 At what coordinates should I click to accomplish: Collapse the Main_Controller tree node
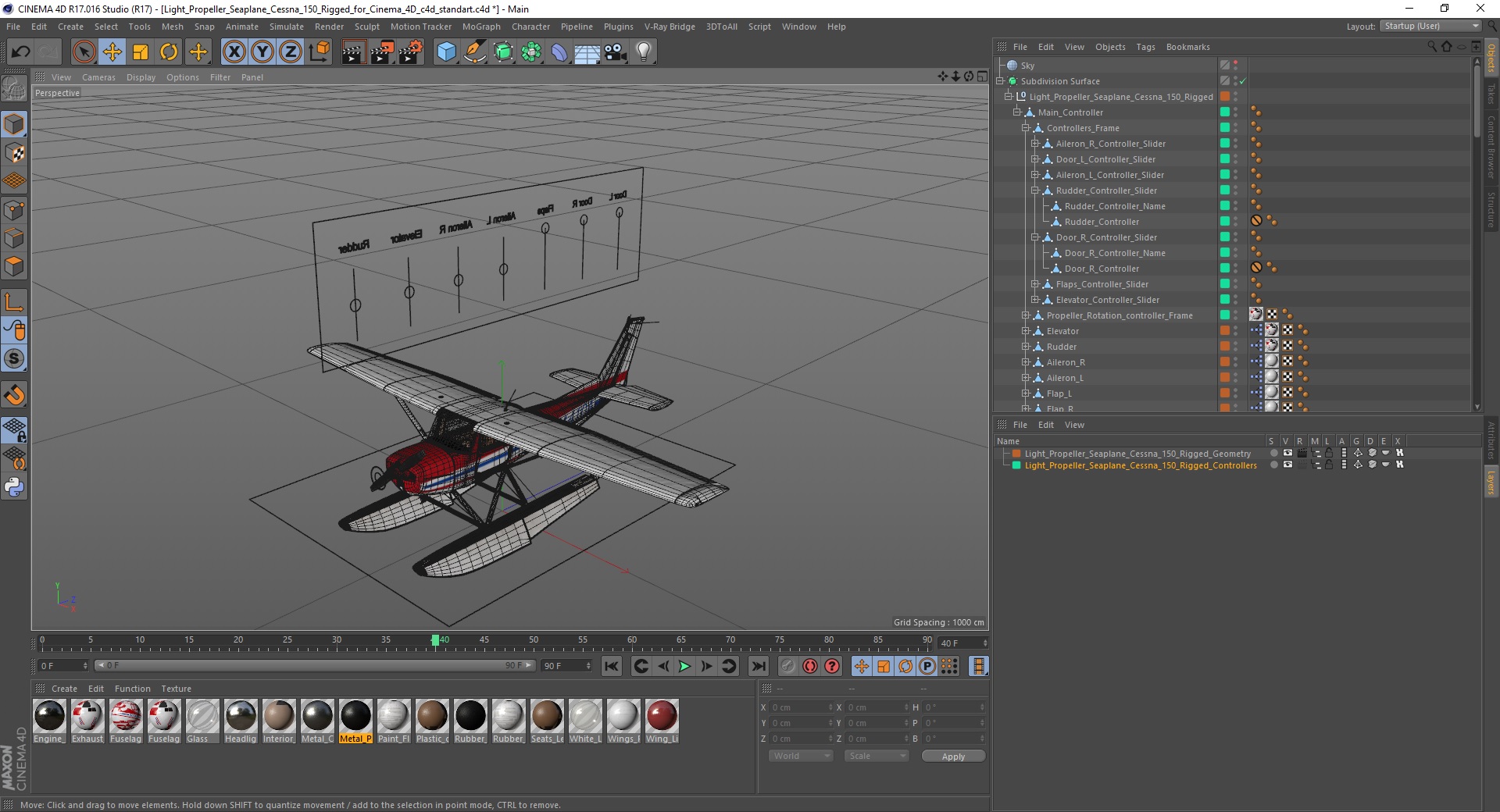[1017, 112]
